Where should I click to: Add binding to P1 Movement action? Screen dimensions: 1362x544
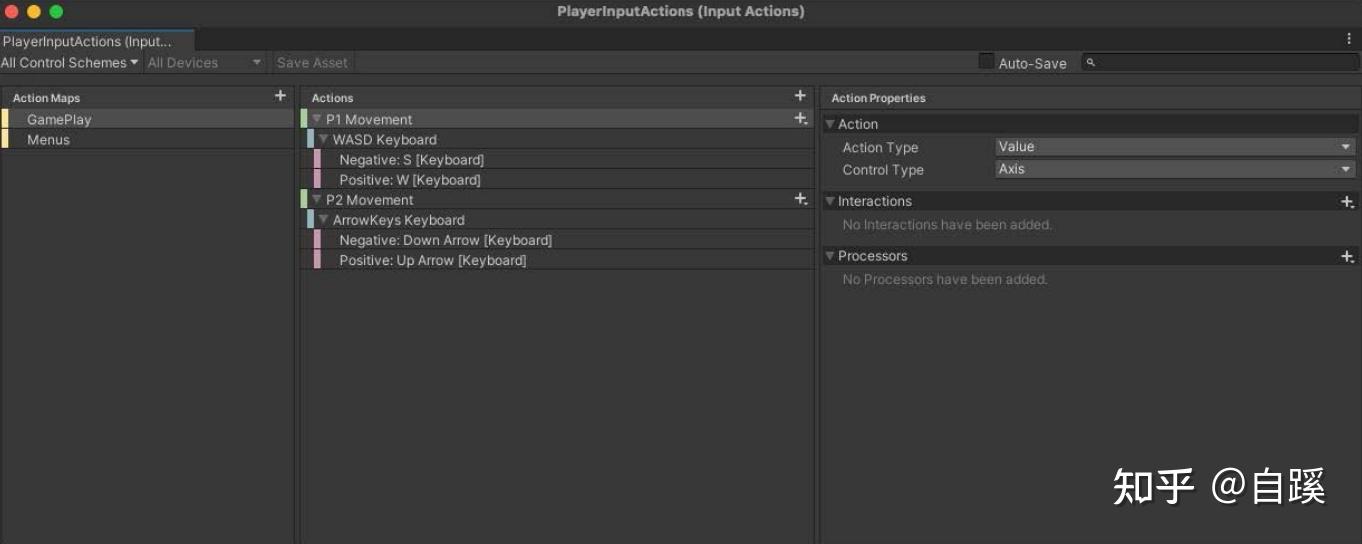(x=801, y=119)
